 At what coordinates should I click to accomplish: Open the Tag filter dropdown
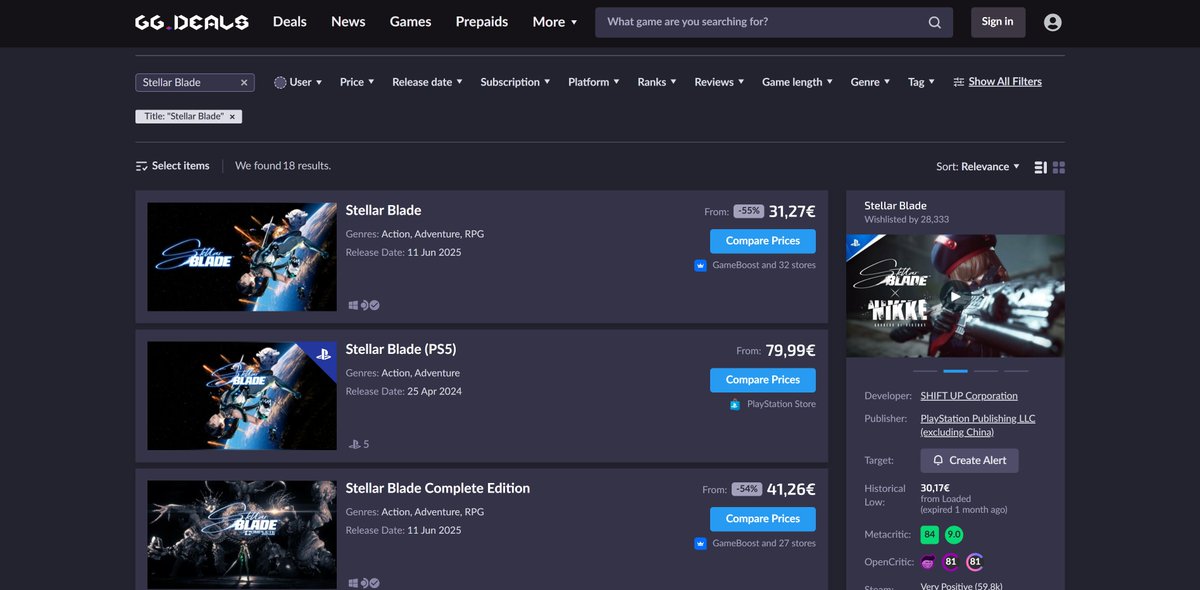(x=921, y=82)
